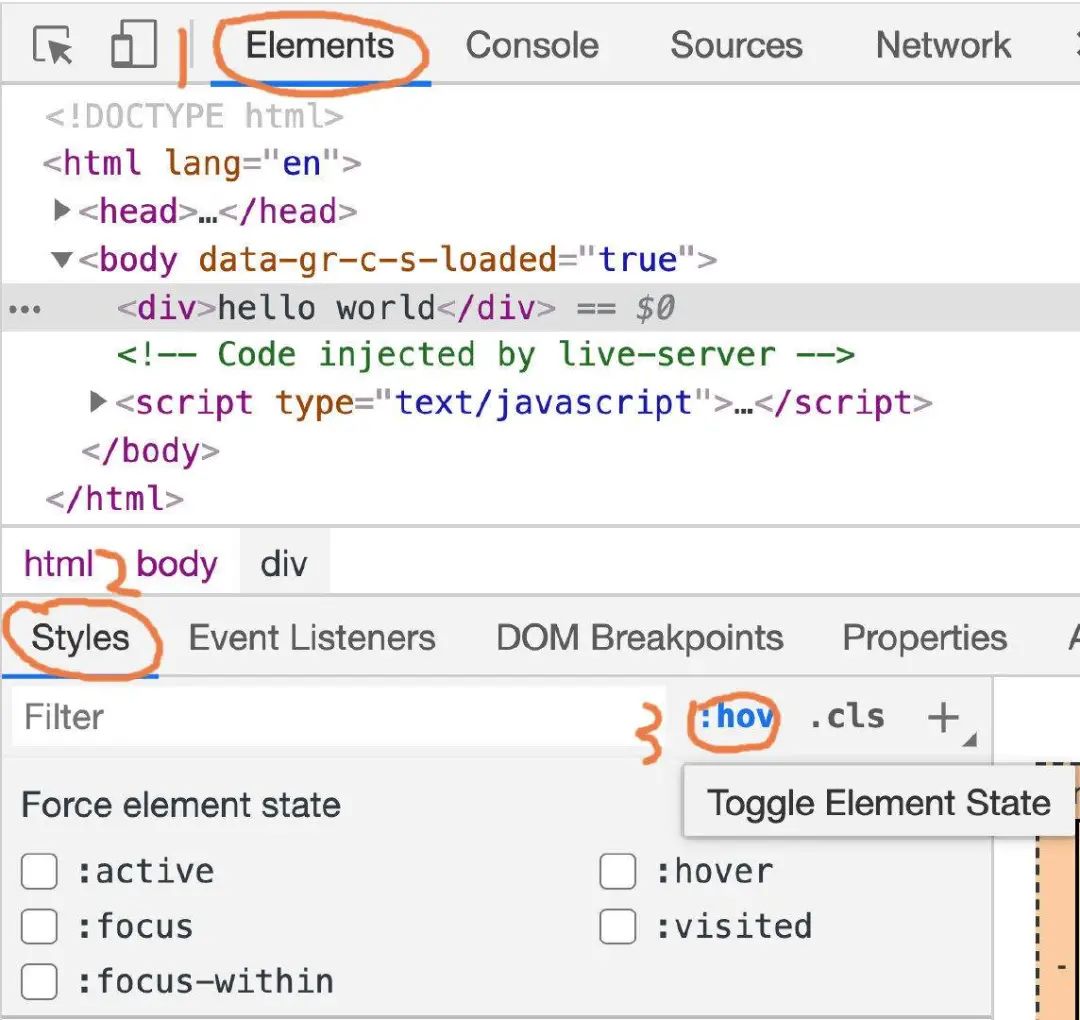Viewport: 1080px width, 1020px height.
Task: Click the "text/javascript" attribute value
Action: pos(543,403)
